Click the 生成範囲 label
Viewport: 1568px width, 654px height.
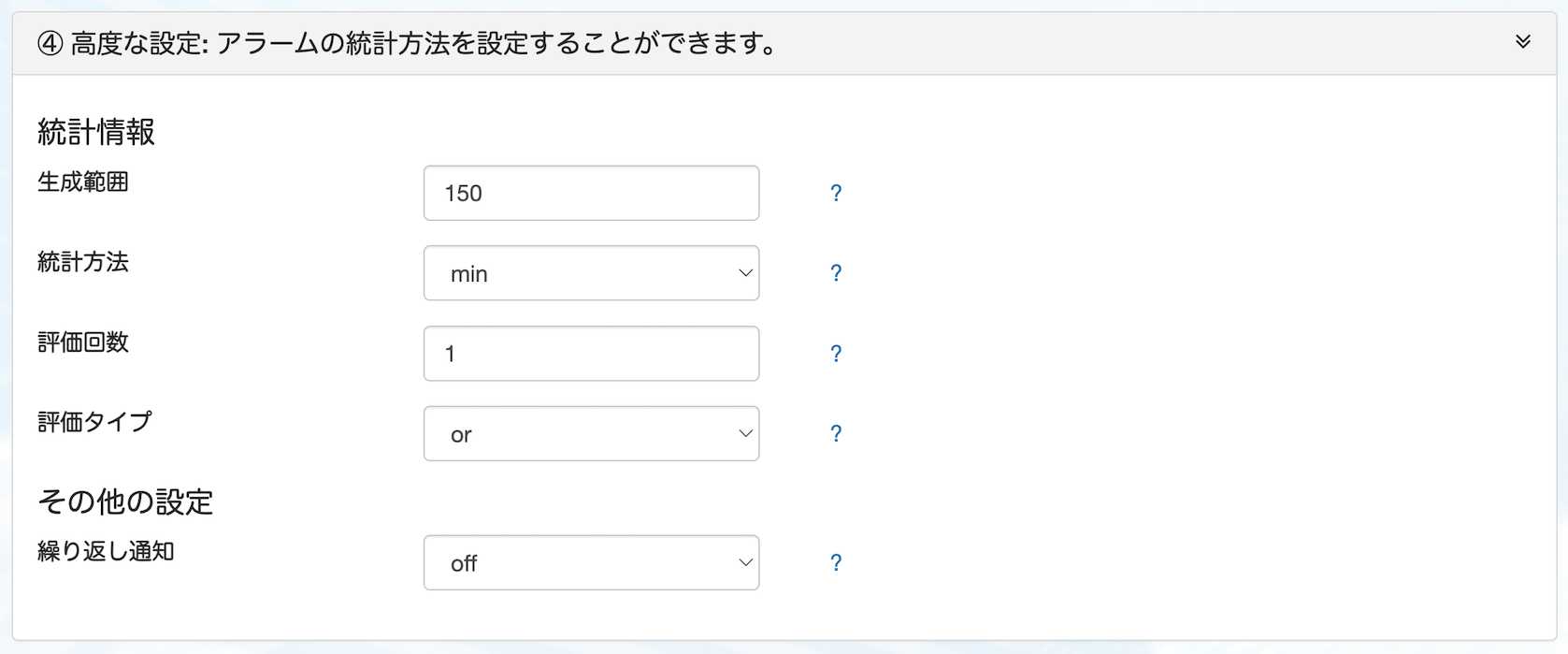(x=83, y=182)
